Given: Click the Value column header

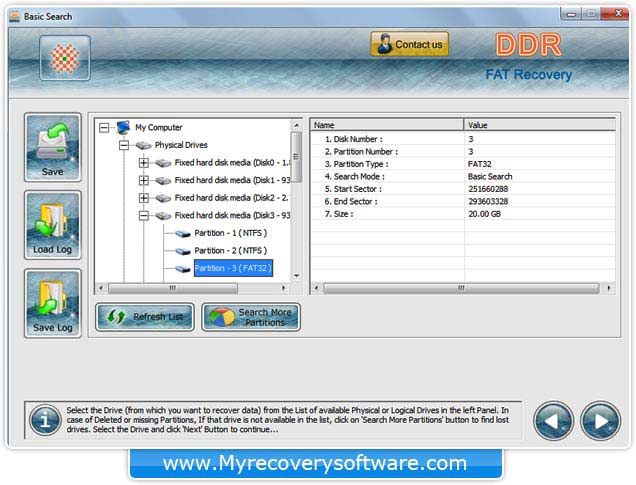Looking at the screenshot, I should tap(540, 125).
